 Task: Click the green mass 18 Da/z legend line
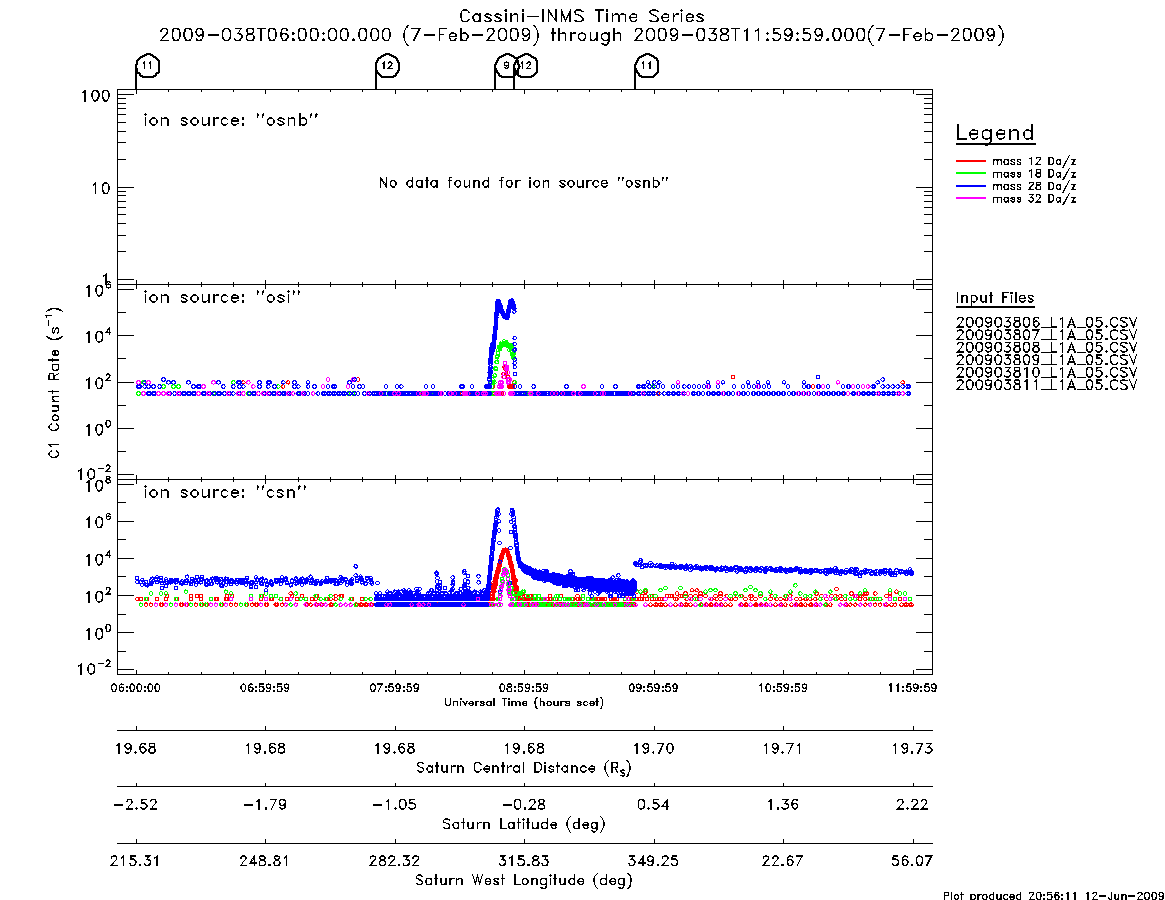970,174
